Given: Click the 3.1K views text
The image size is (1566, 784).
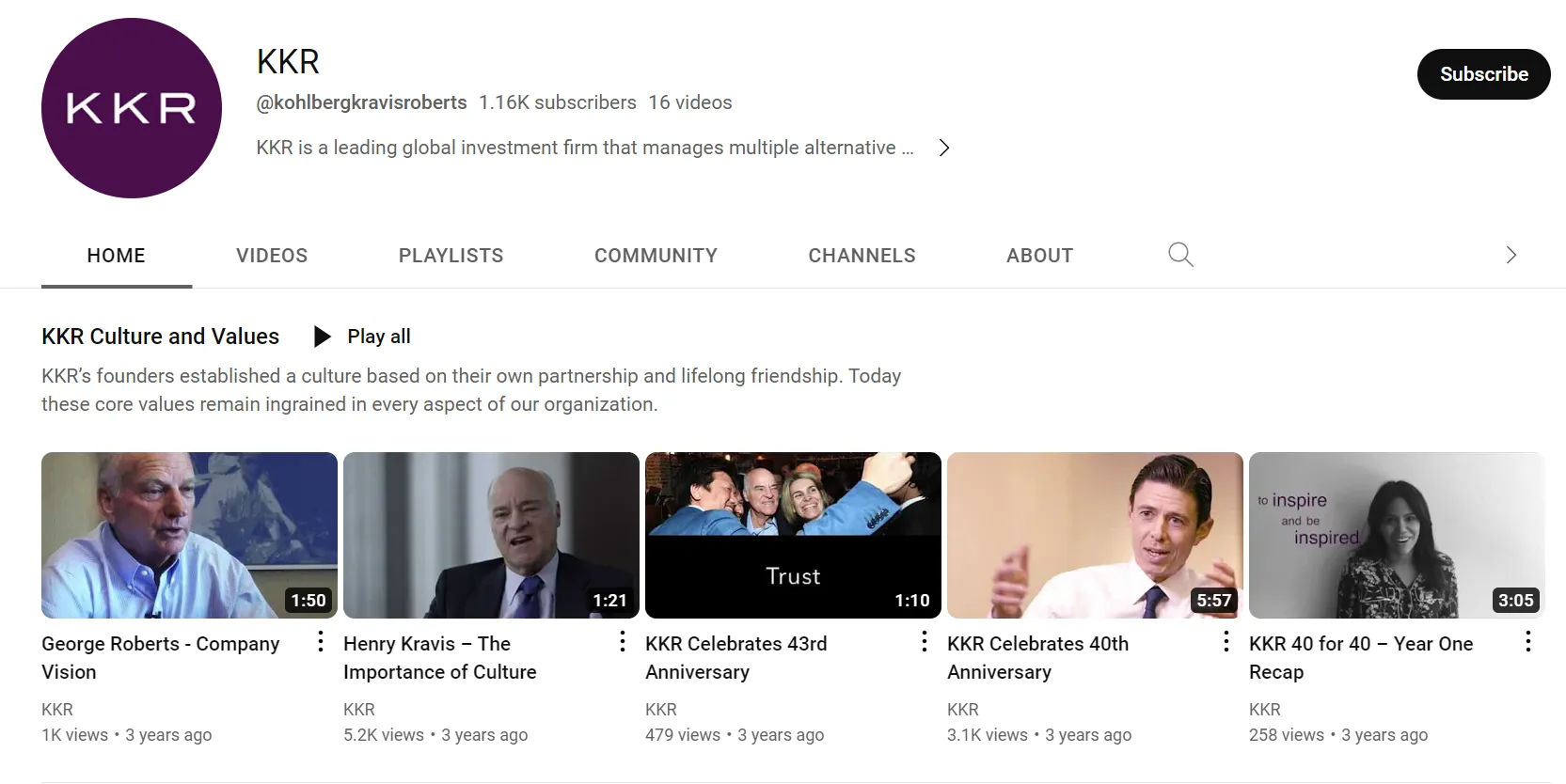Looking at the screenshot, I should [988, 735].
